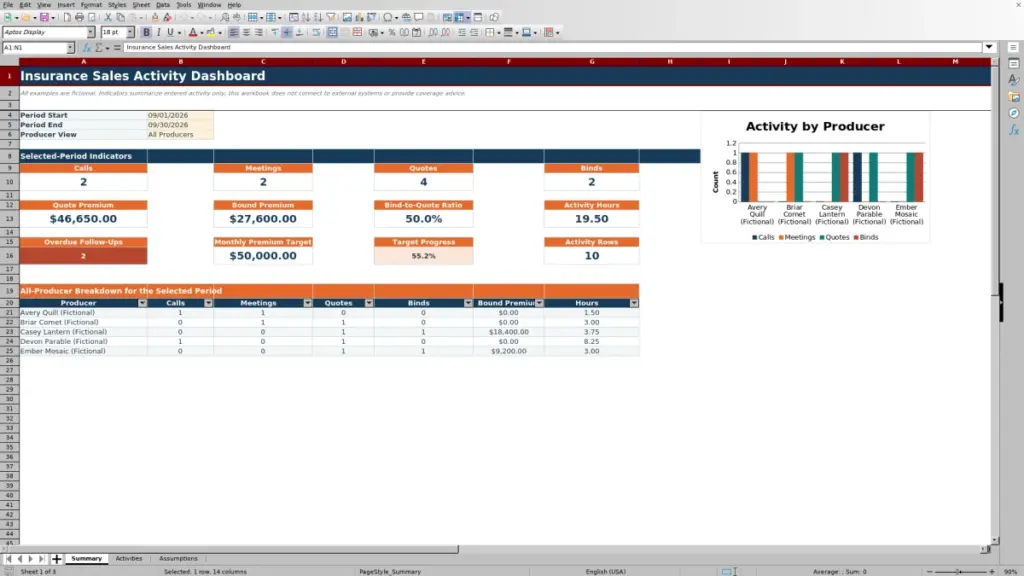Click inside the formula input line

[552, 48]
